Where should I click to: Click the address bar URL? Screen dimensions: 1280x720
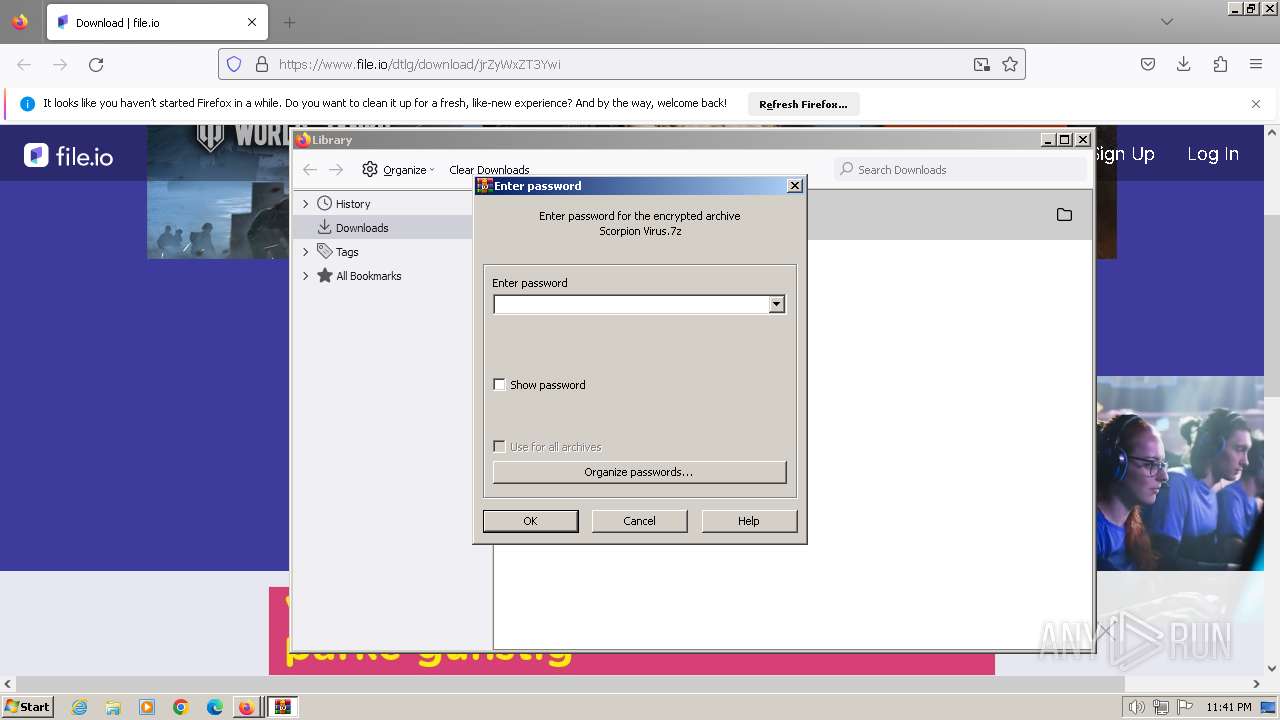pos(420,64)
